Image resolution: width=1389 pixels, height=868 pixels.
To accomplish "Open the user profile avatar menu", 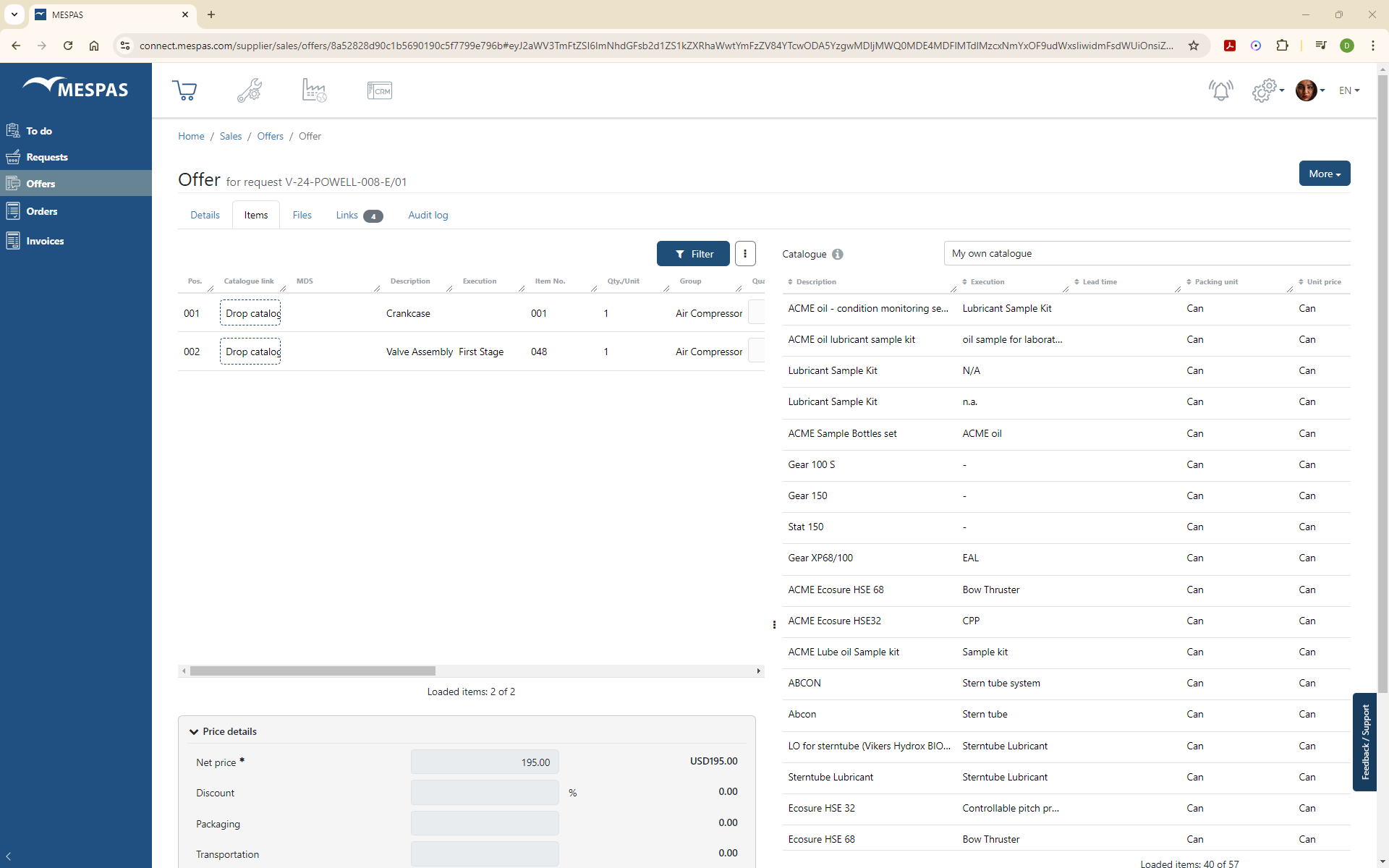I will (1310, 90).
